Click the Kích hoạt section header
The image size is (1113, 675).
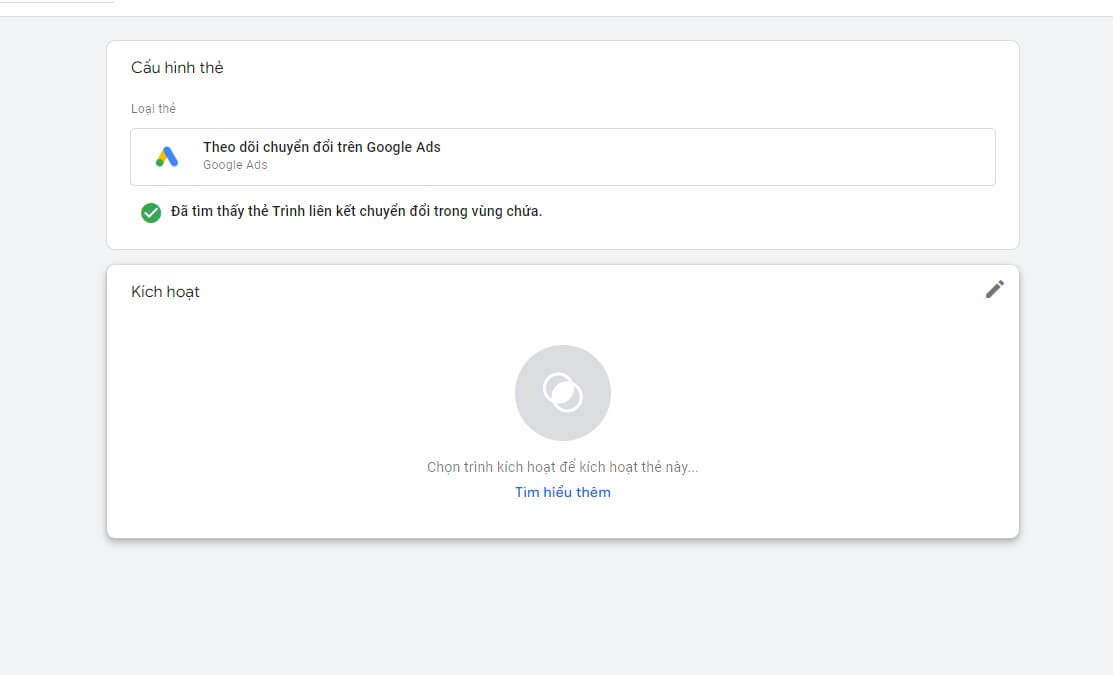166,291
